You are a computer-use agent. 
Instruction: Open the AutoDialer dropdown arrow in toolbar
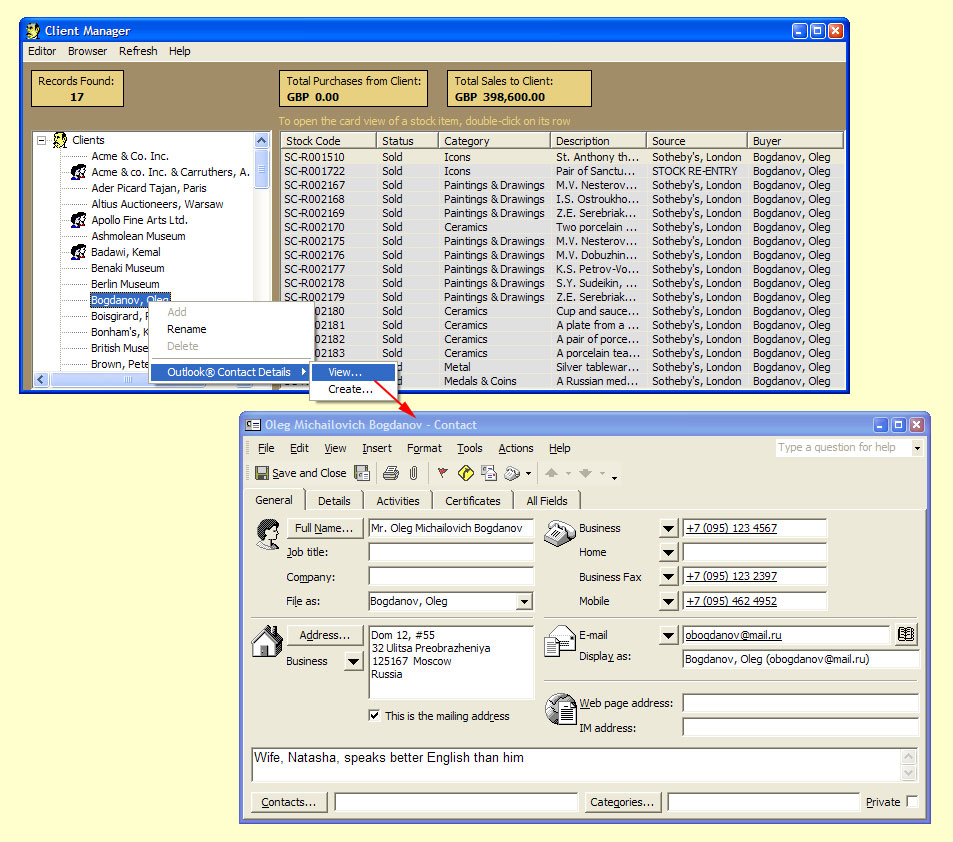528,474
